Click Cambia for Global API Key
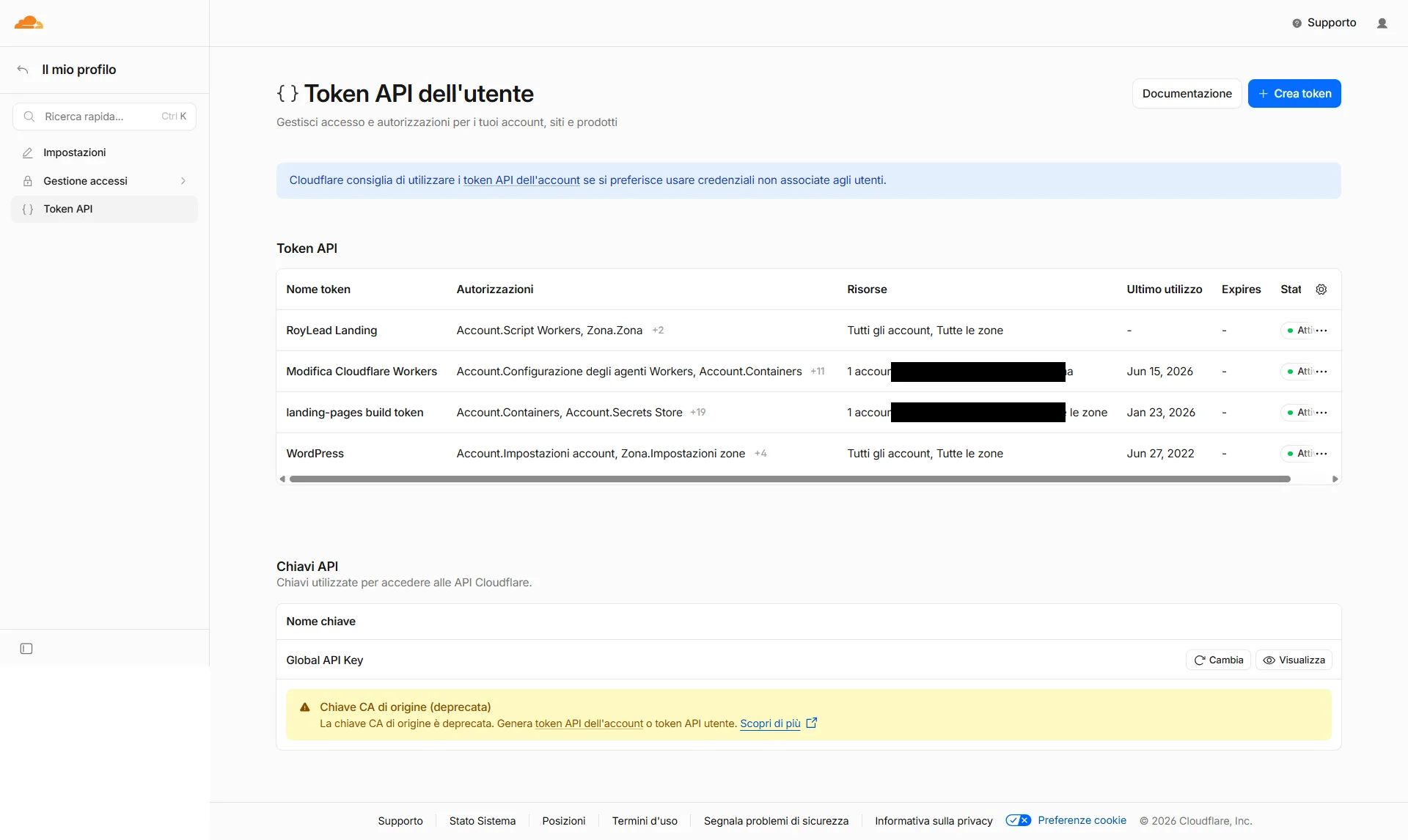The image size is (1408, 840). click(1218, 660)
